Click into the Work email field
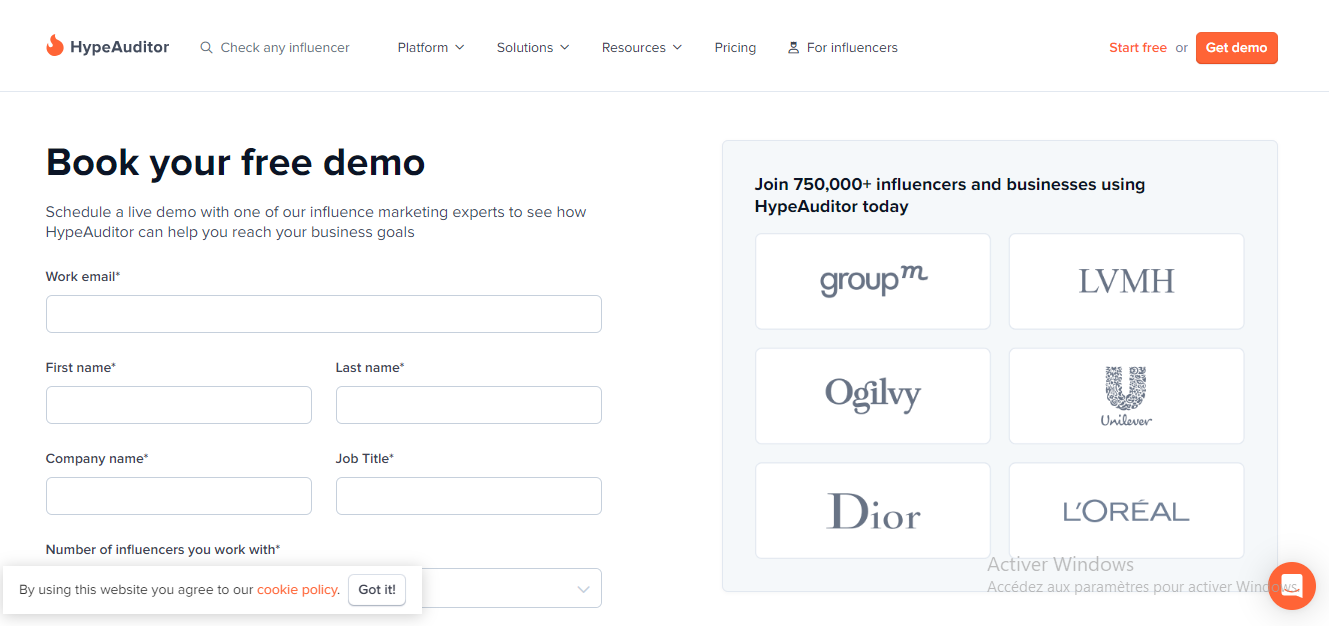 pos(324,314)
